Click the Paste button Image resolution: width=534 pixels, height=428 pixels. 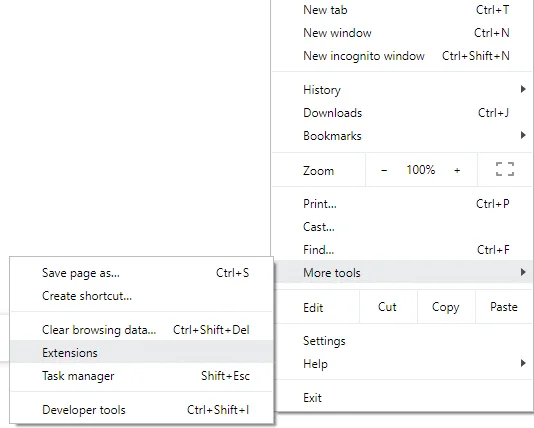pyautogui.click(x=504, y=307)
